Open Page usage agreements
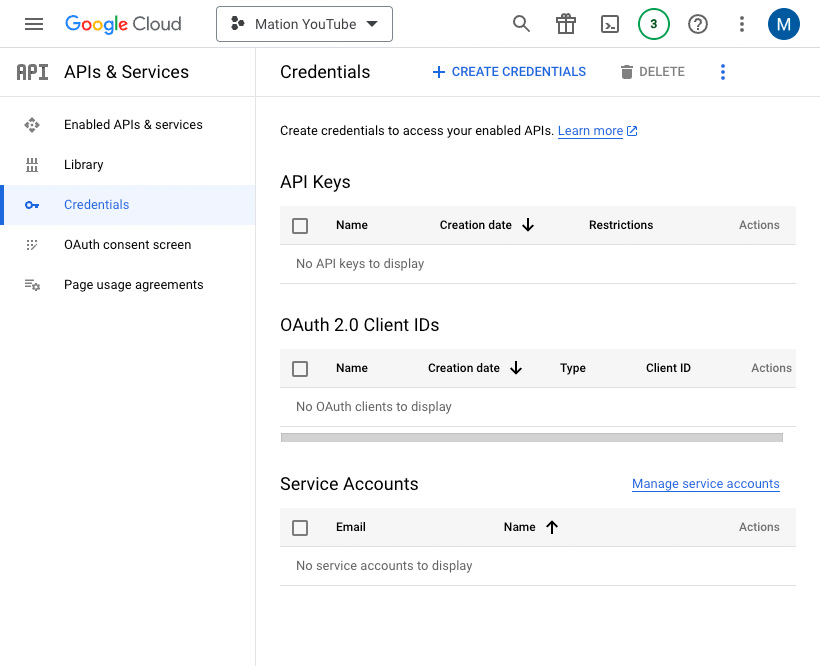 point(128,285)
